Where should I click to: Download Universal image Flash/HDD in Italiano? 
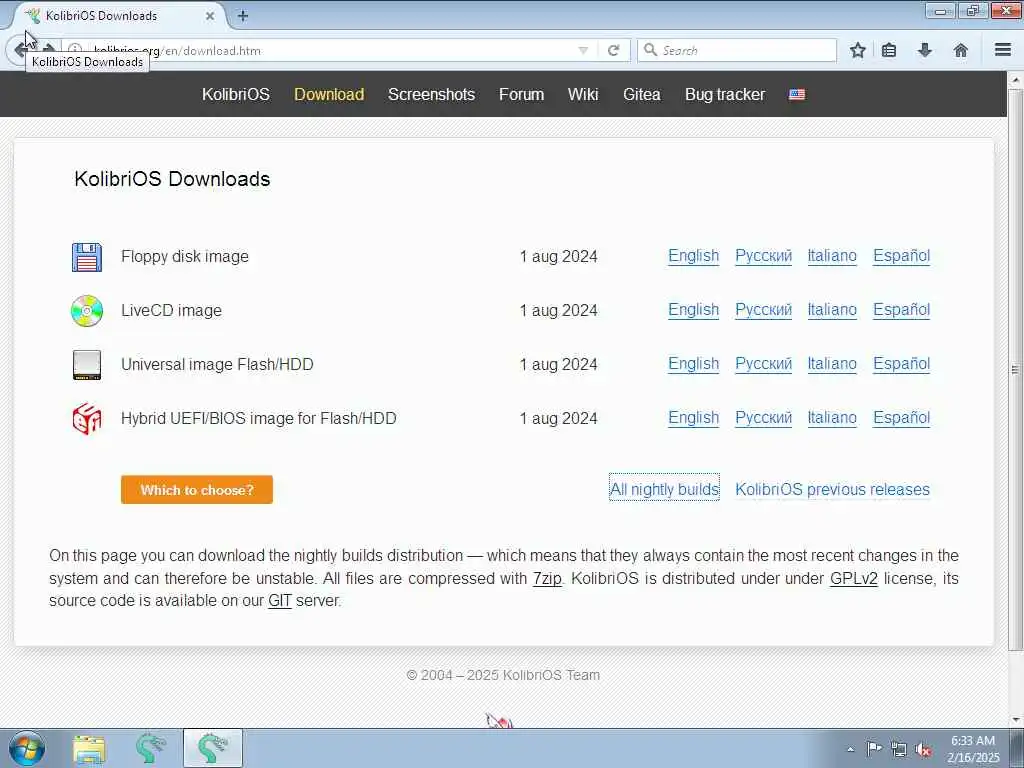[x=832, y=364]
